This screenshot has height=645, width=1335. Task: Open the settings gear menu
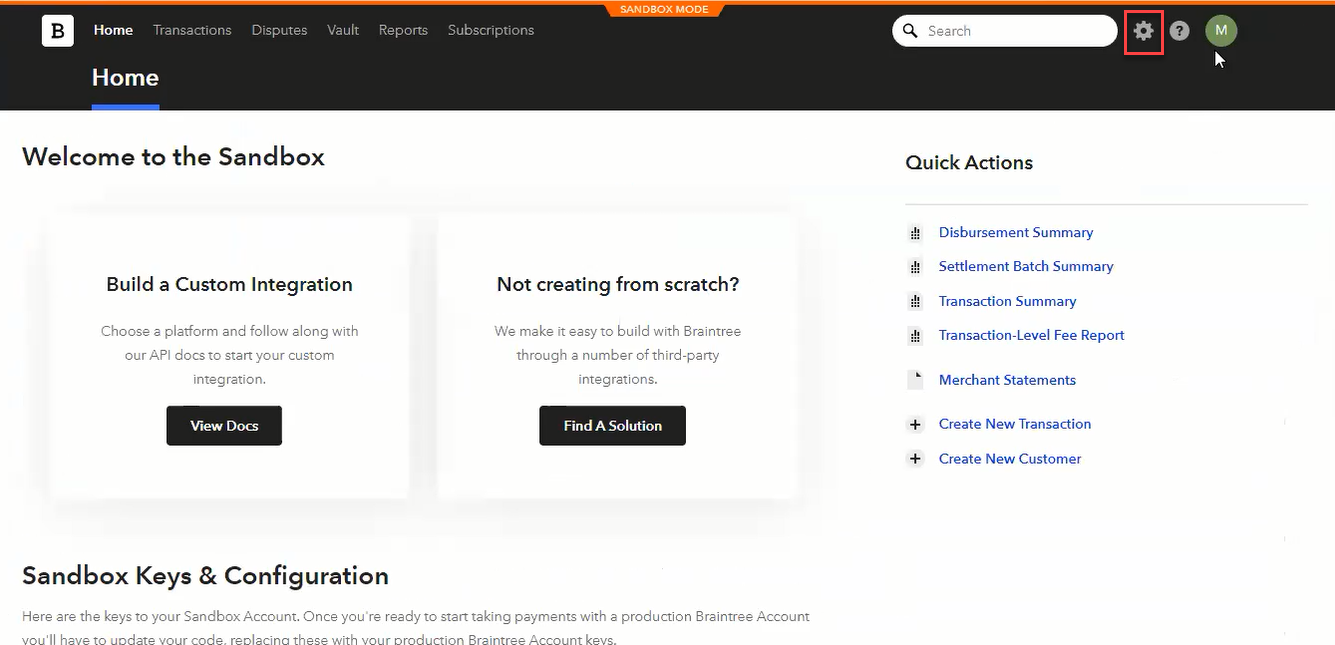point(1143,31)
